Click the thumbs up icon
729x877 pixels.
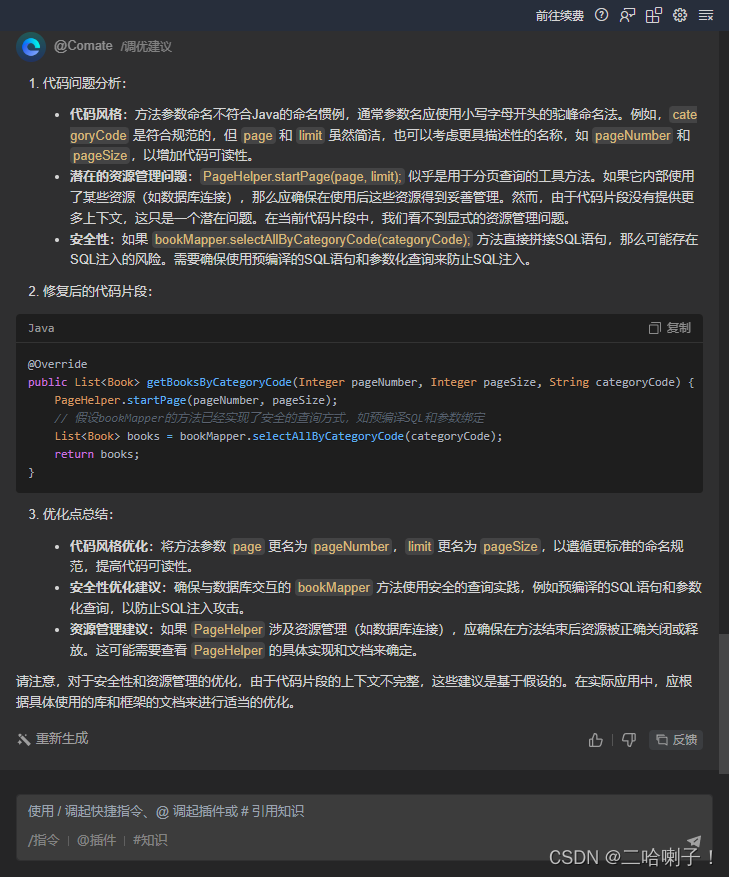[x=596, y=740]
